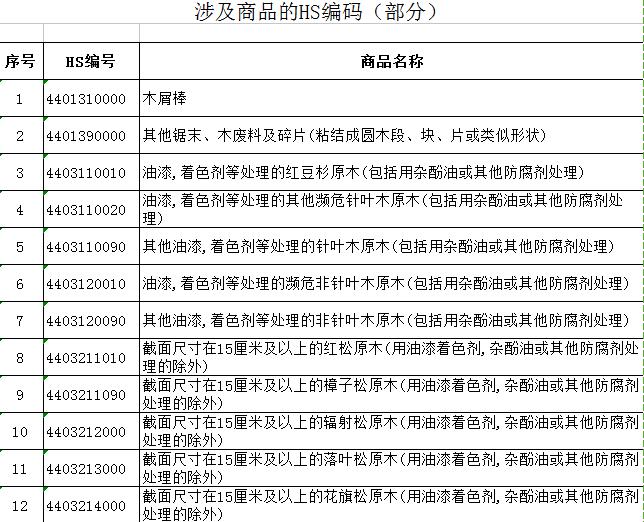Select the 商品名称 column header cell
The image size is (644, 522).
point(391,62)
